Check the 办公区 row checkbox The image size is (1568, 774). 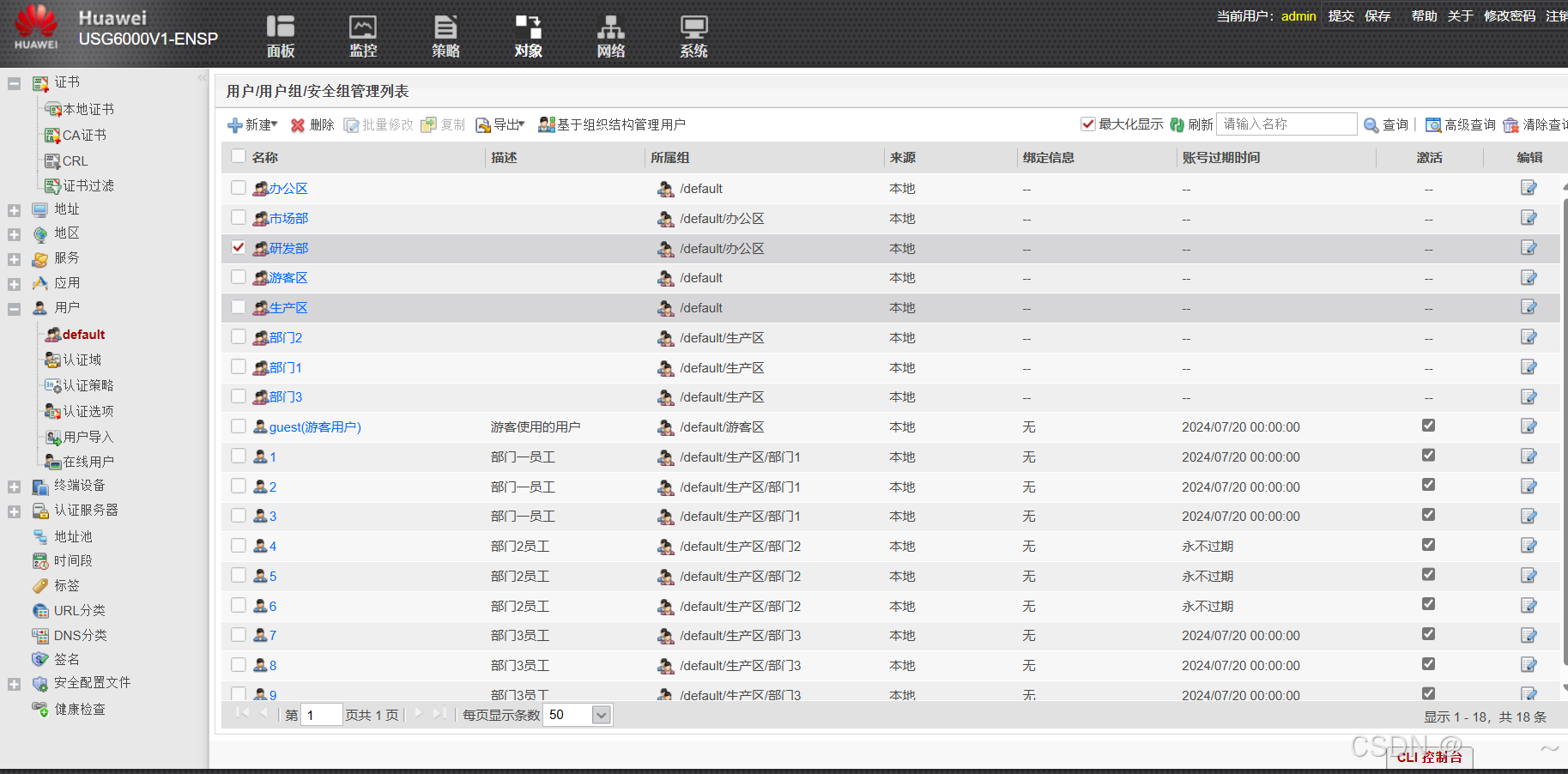[x=239, y=187]
